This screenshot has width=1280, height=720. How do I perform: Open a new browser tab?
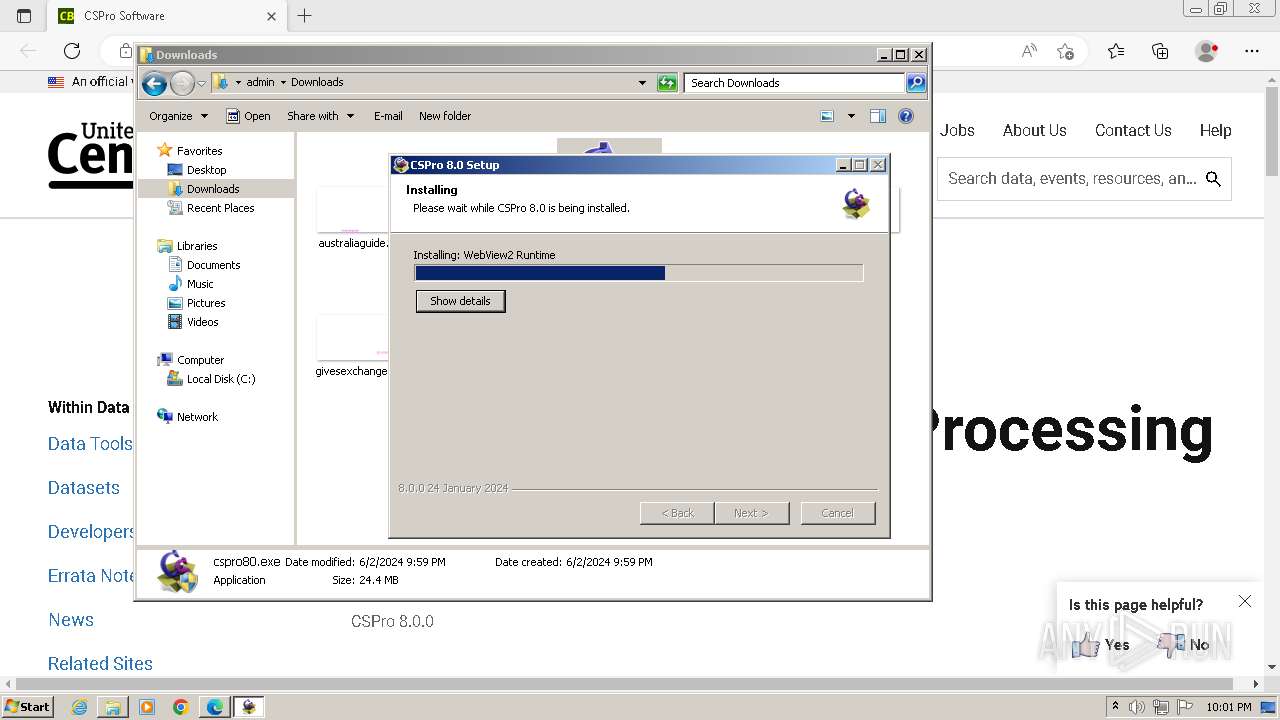coord(305,16)
